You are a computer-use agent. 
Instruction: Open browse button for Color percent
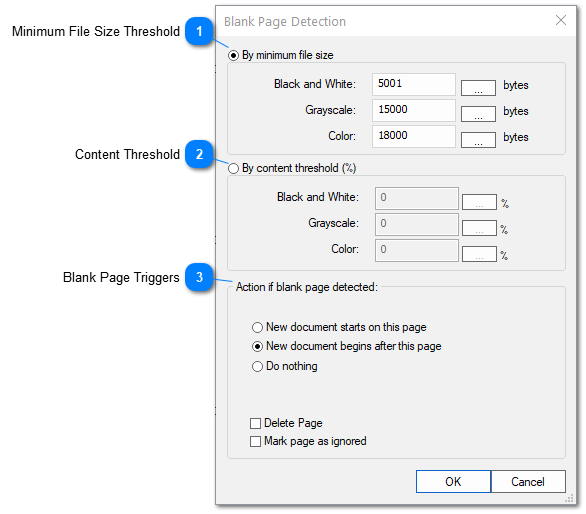click(479, 254)
